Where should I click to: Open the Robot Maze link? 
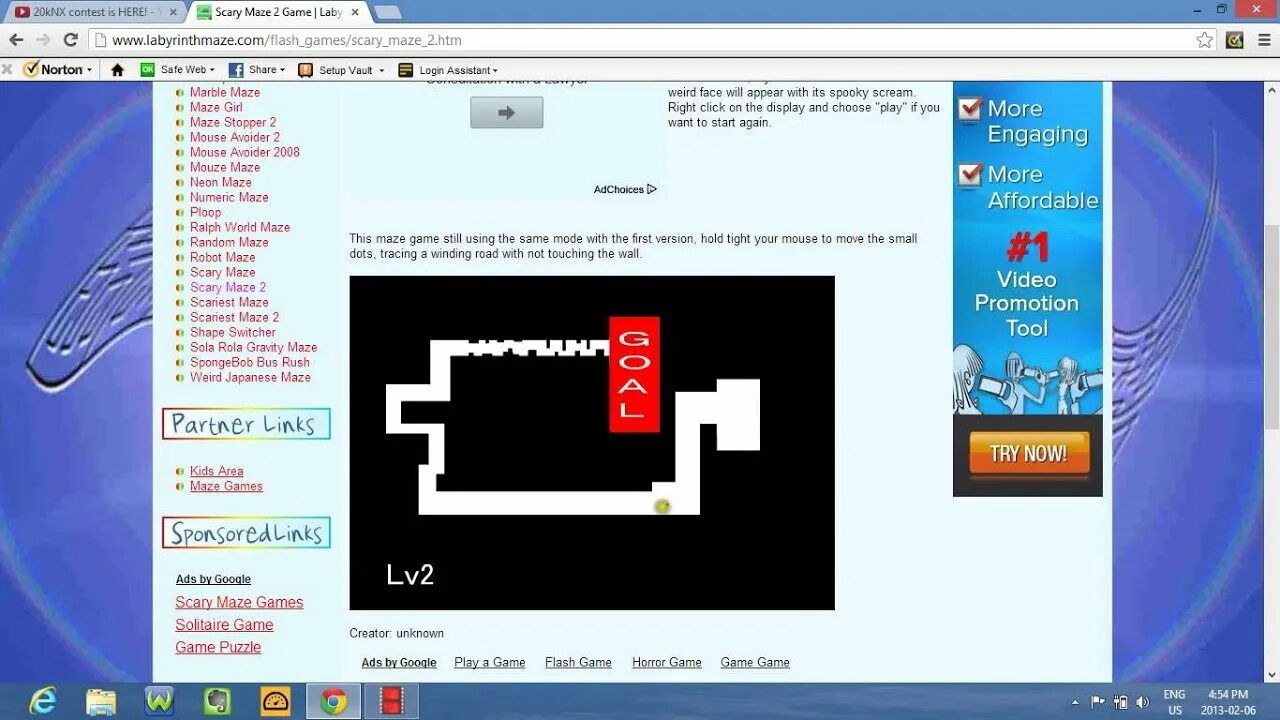click(x=223, y=257)
